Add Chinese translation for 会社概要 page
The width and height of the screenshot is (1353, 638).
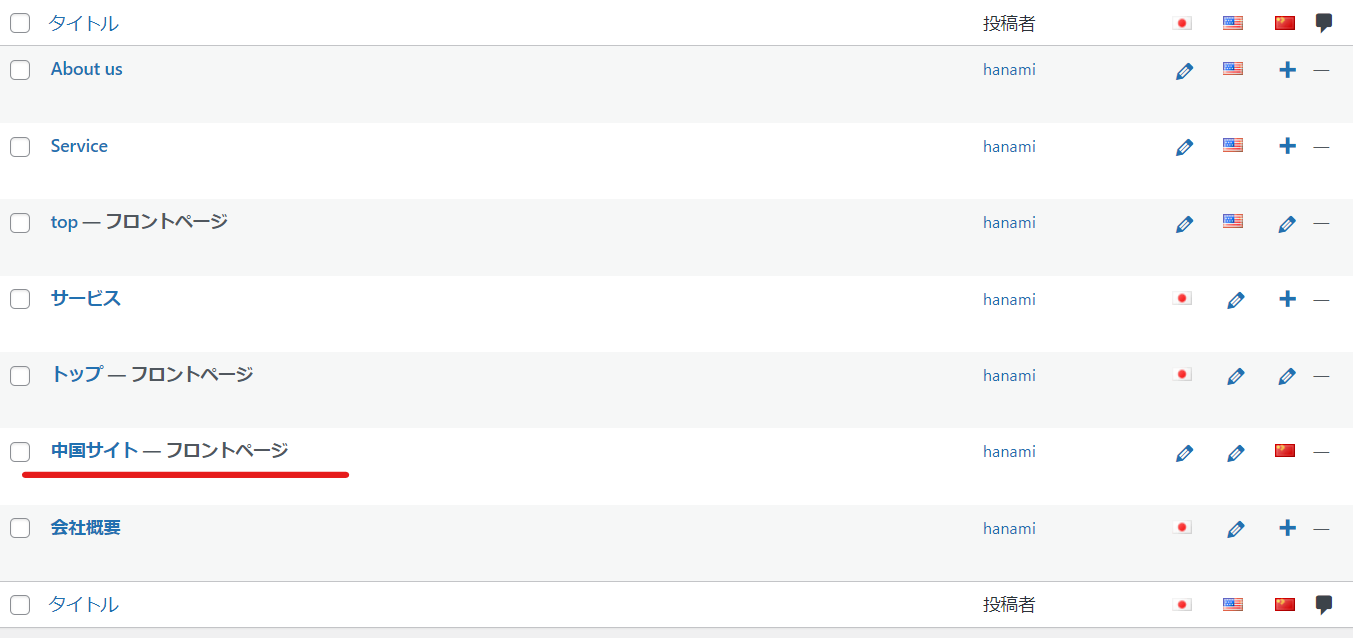click(1287, 528)
